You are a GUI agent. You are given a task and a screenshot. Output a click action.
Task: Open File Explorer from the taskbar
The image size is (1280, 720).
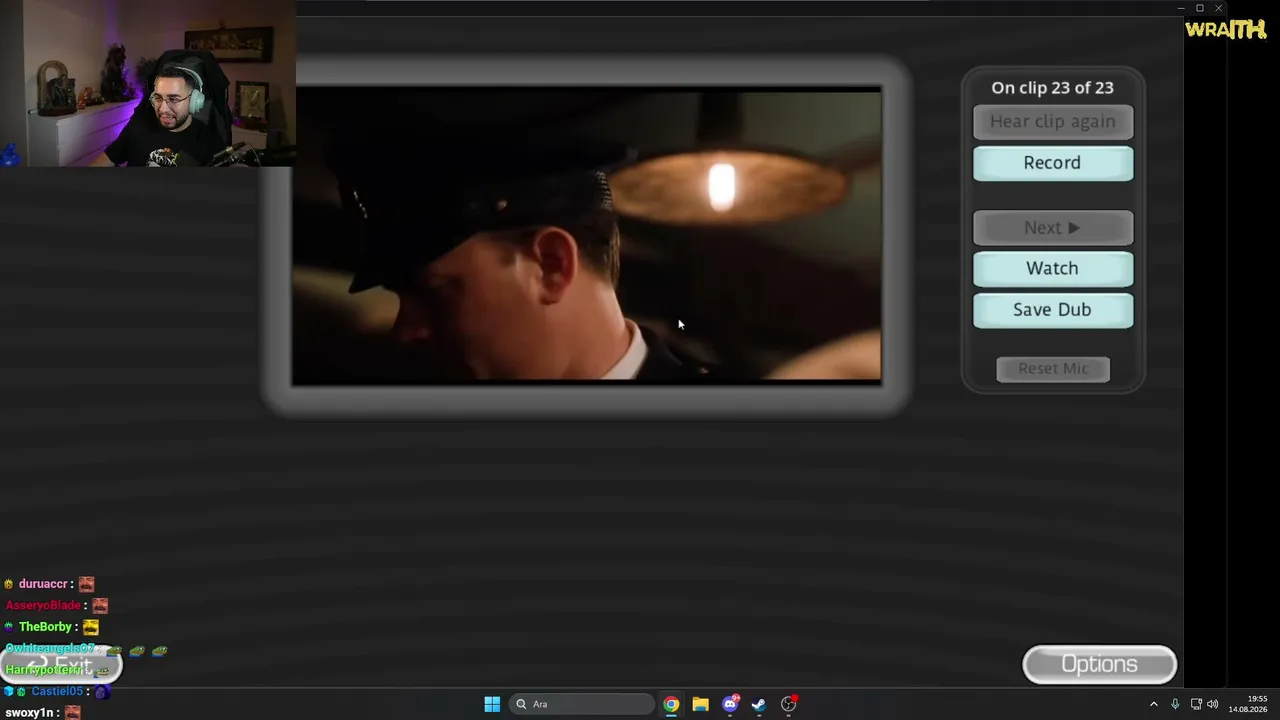[x=700, y=704]
